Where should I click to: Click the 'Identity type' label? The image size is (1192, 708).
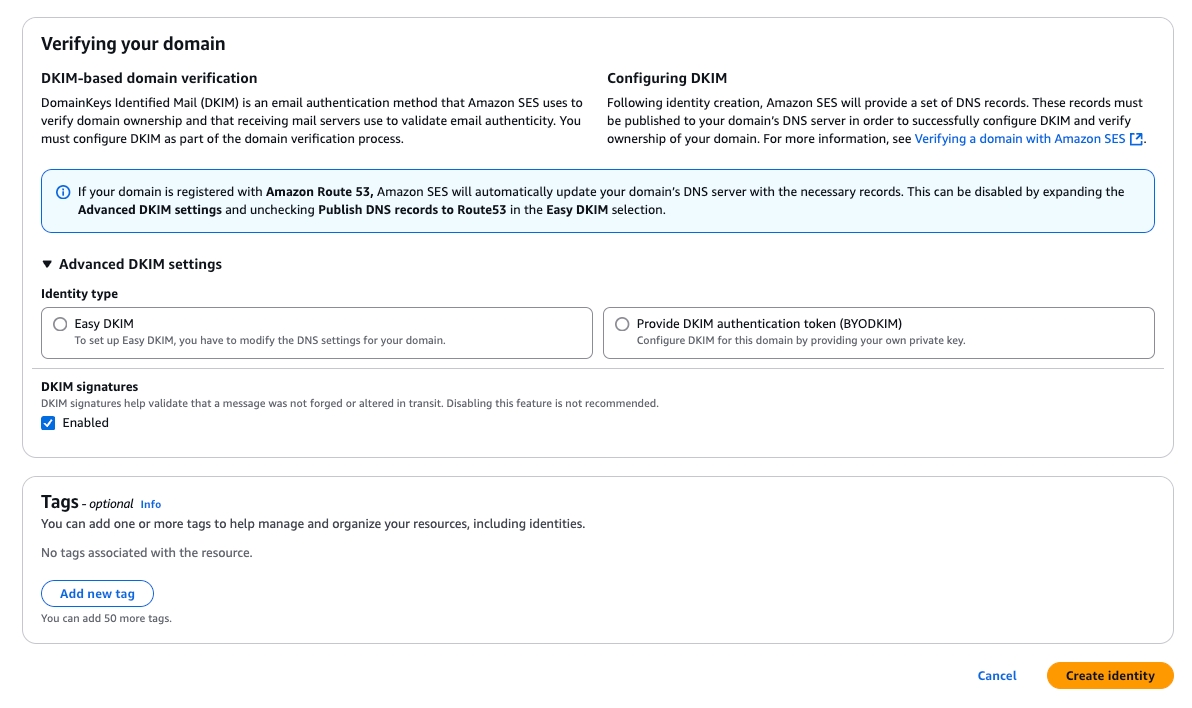coord(79,294)
